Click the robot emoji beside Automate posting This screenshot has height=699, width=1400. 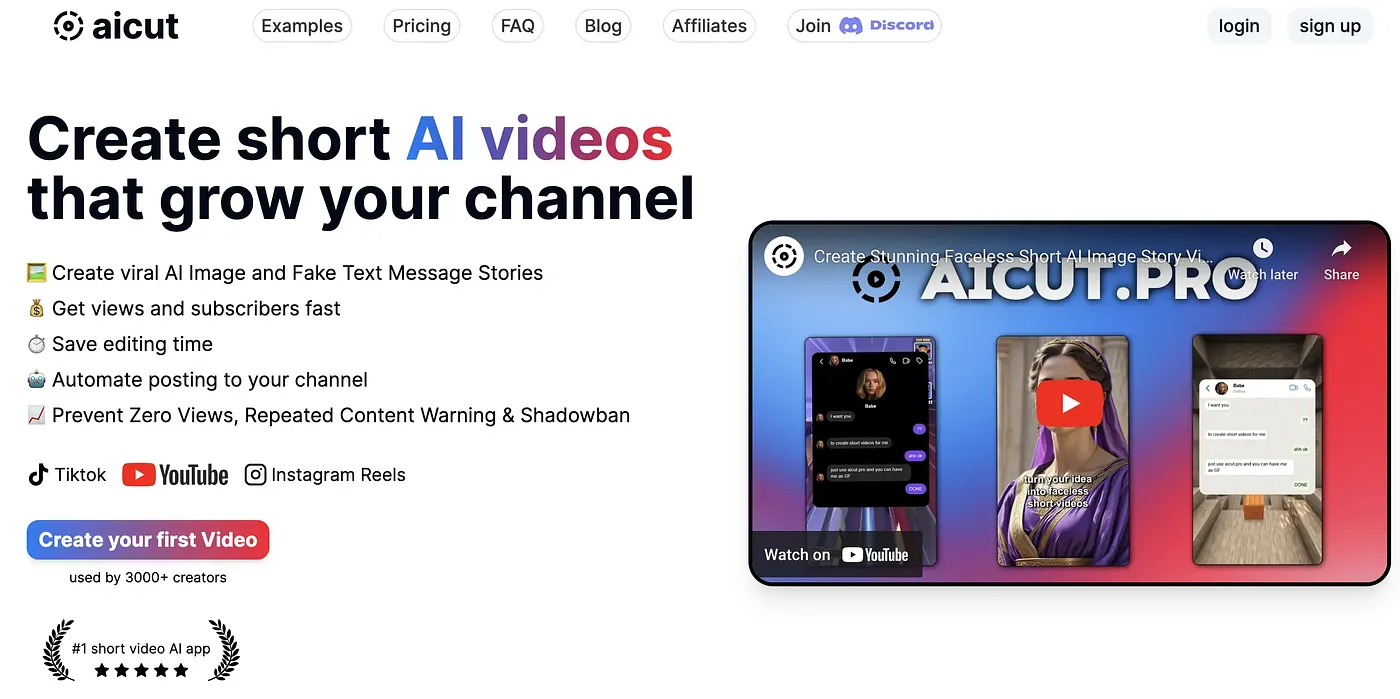pyautogui.click(x=37, y=380)
